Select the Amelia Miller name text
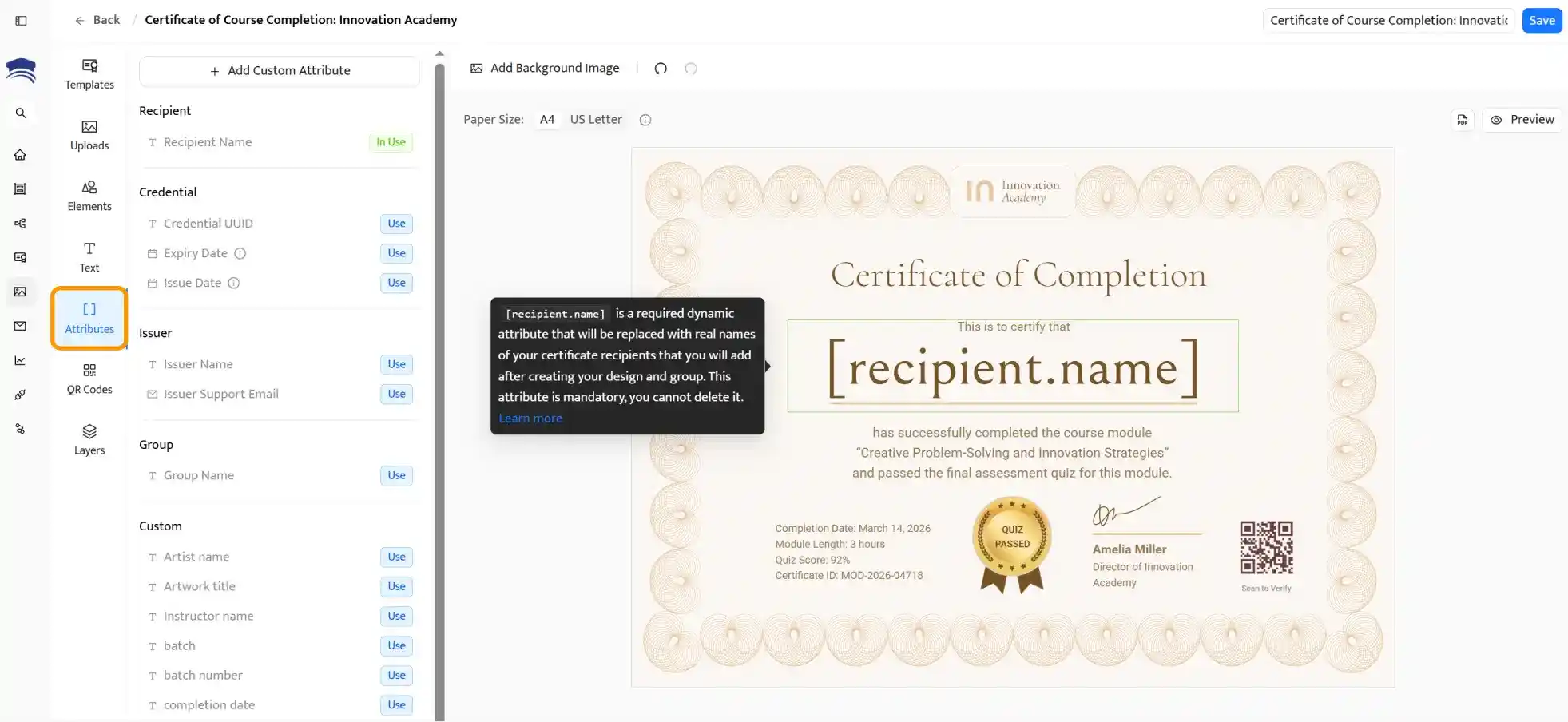The width and height of the screenshot is (1568, 722). [1129, 549]
